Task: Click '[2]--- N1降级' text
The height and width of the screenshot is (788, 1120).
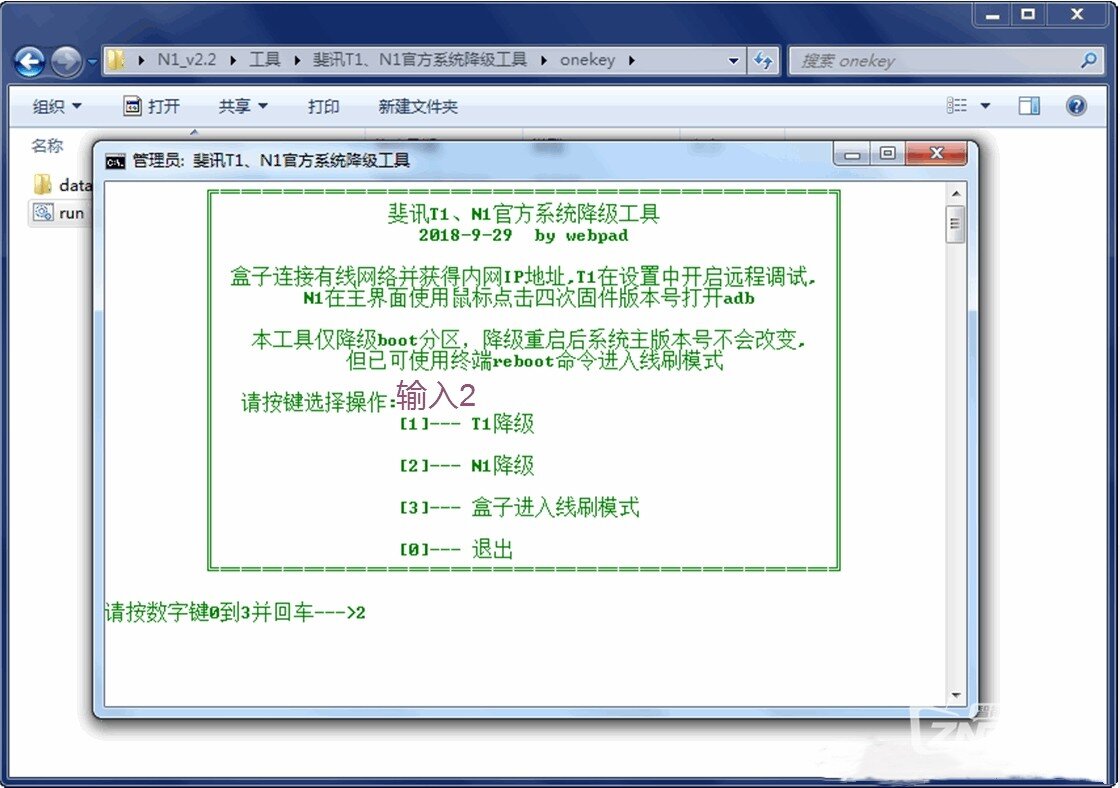Action: [466, 466]
